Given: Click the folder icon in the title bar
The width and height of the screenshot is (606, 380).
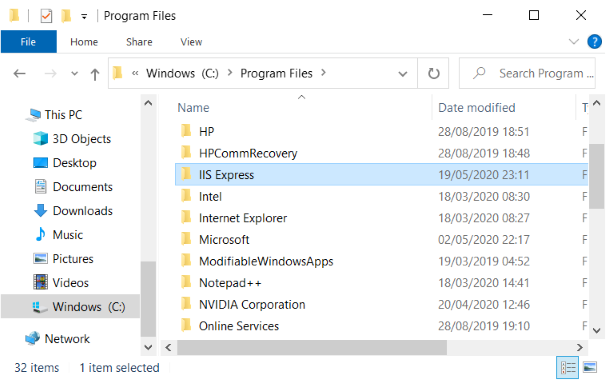Looking at the screenshot, I should click(x=14, y=16).
